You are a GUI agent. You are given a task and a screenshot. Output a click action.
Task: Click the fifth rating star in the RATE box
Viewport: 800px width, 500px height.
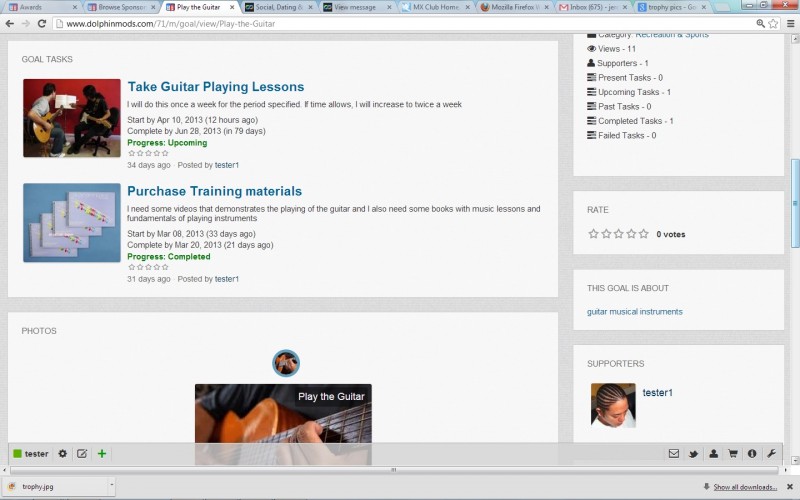644,234
